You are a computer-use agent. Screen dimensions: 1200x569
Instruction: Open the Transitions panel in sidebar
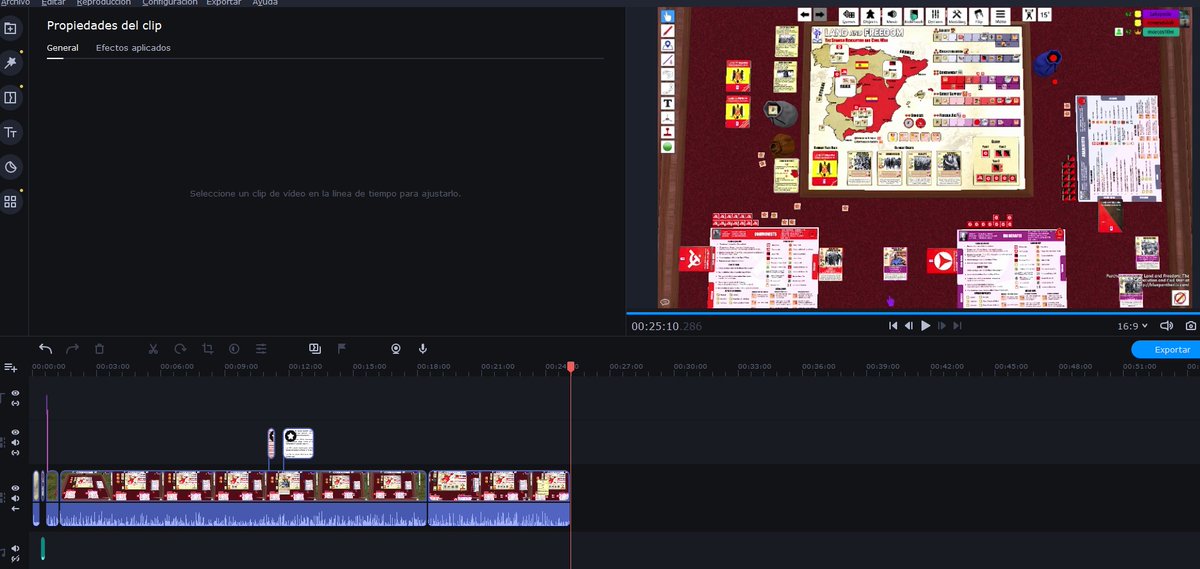11,97
